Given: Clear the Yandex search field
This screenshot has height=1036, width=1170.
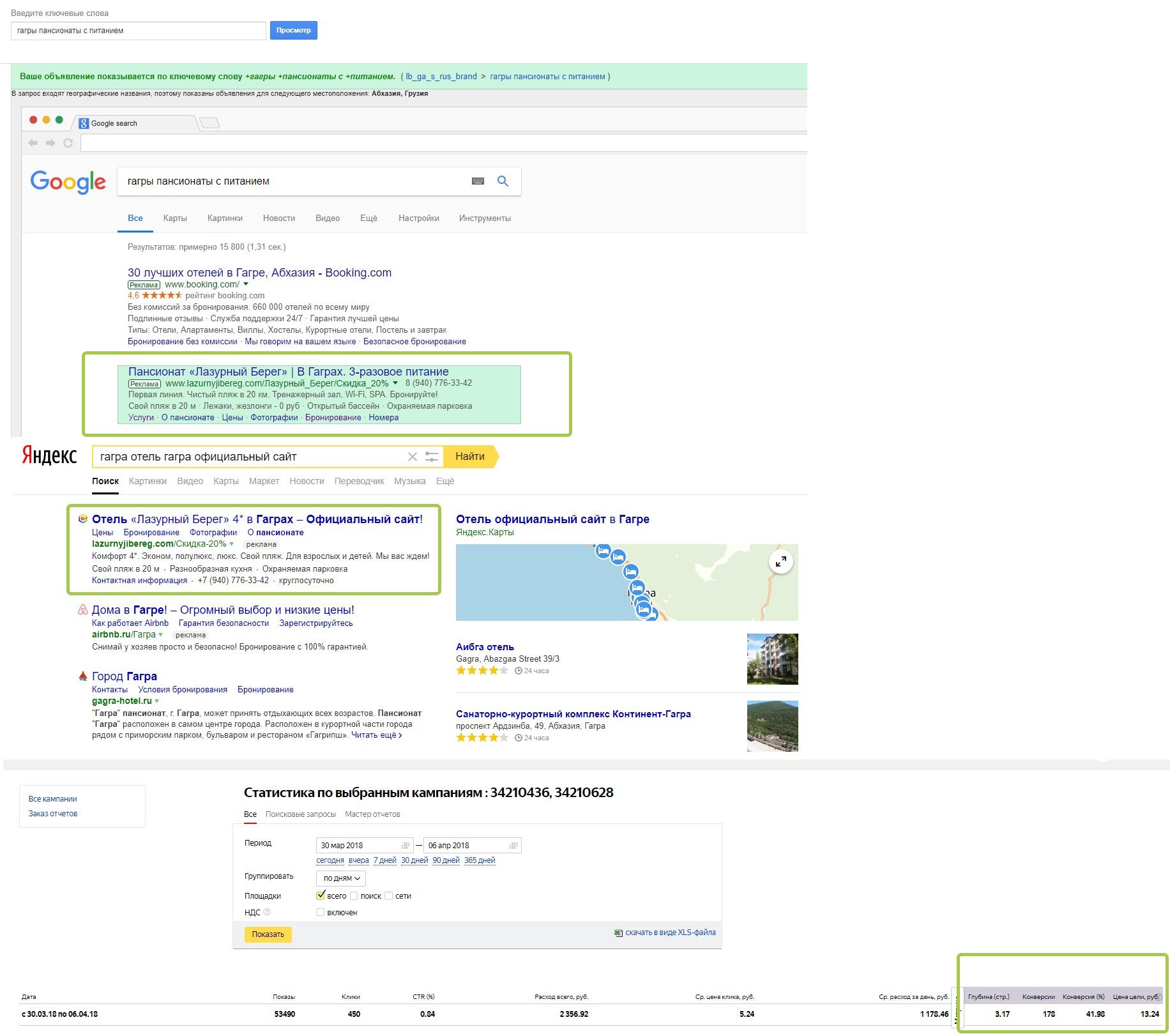Looking at the screenshot, I should [x=413, y=457].
